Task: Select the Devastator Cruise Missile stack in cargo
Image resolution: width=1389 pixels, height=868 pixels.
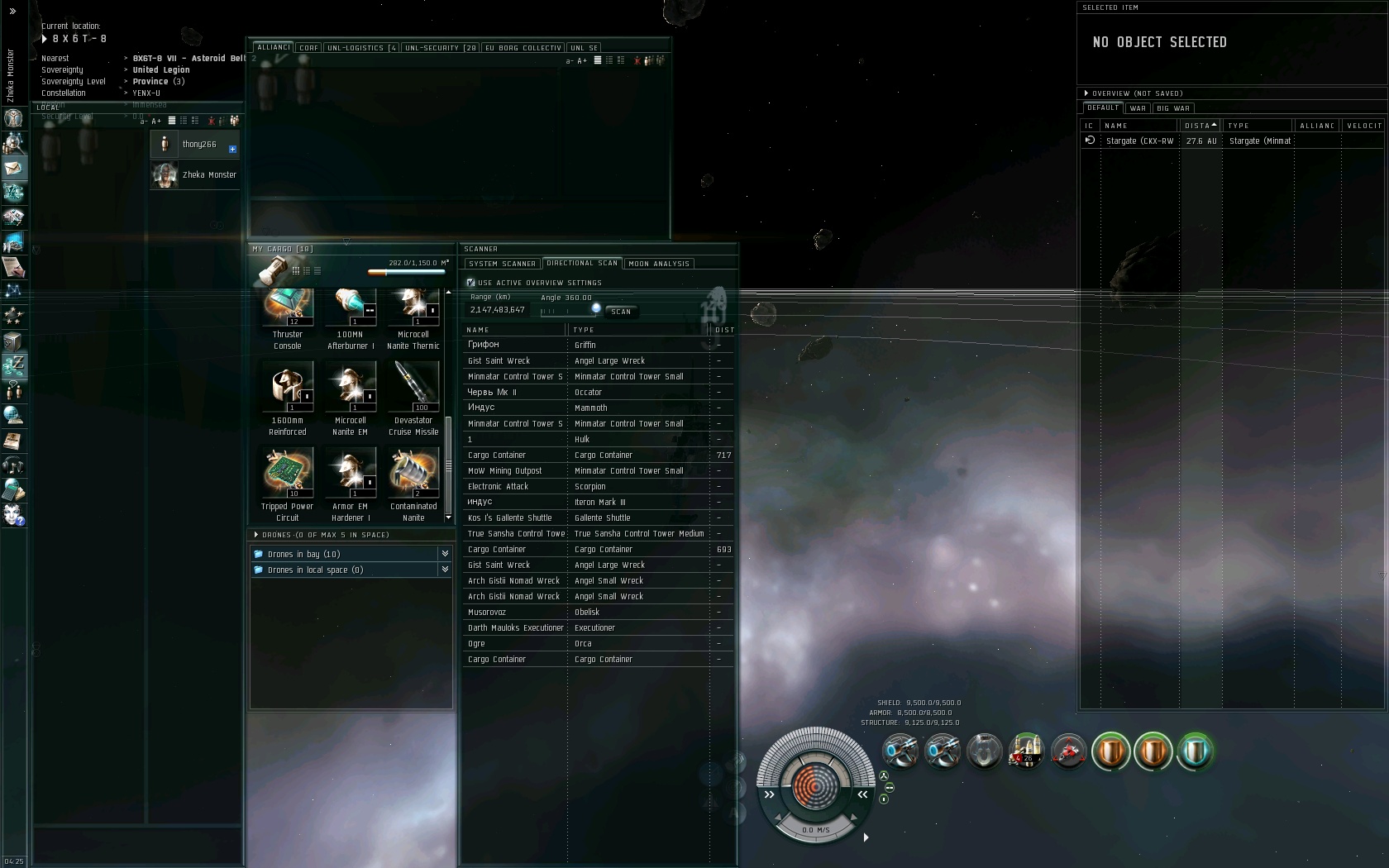Action: (x=413, y=398)
